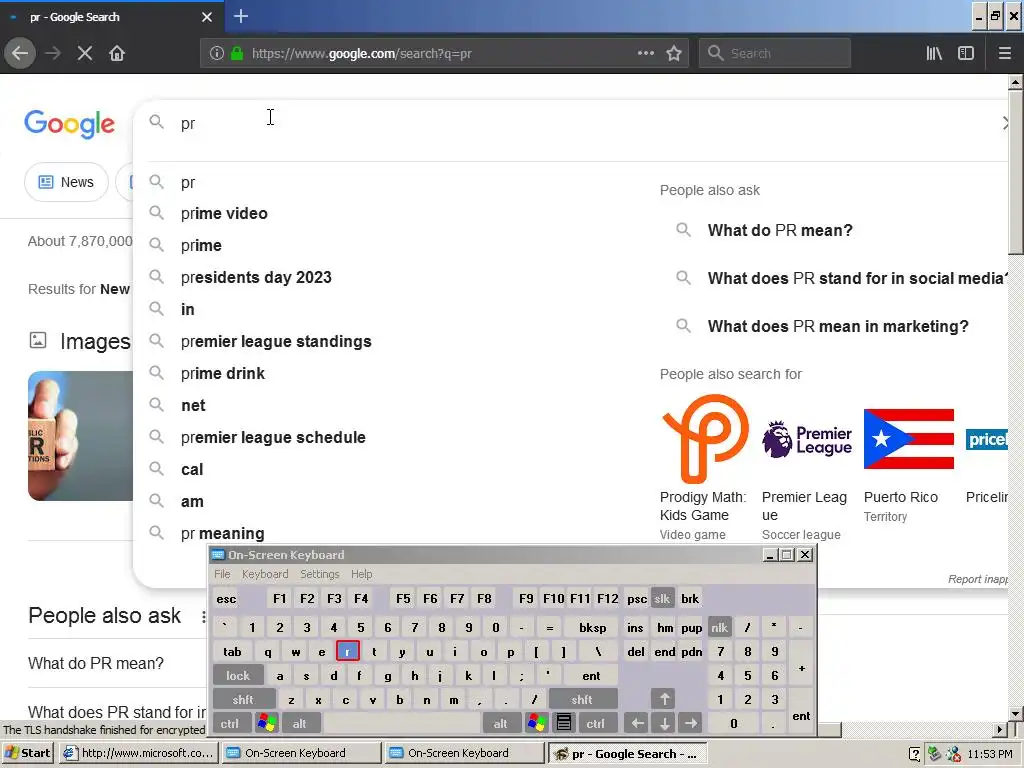The image size is (1024, 768).
Task: Go back with the Firefox back arrow
Action: pyautogui.click(x=20, y=53)
